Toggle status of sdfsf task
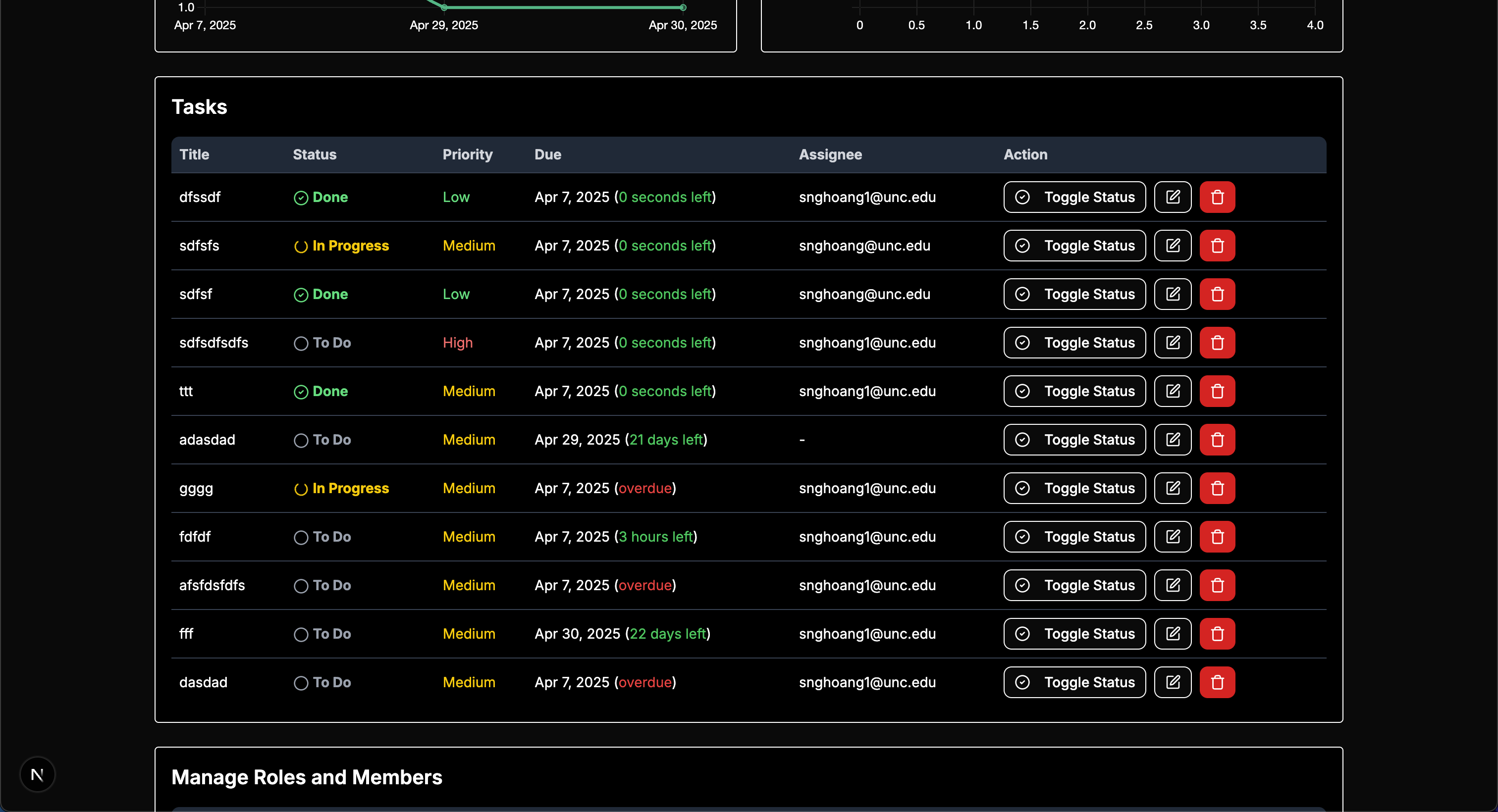1498x812 pixels. [1074, 294]
